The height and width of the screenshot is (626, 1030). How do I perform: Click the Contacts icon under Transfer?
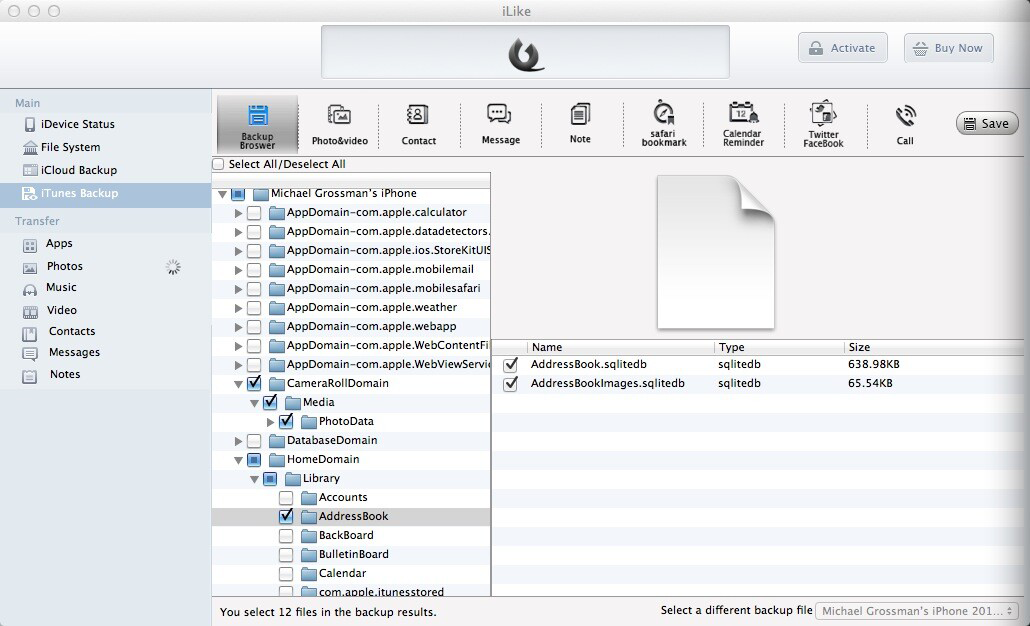[x=30, y=334]
